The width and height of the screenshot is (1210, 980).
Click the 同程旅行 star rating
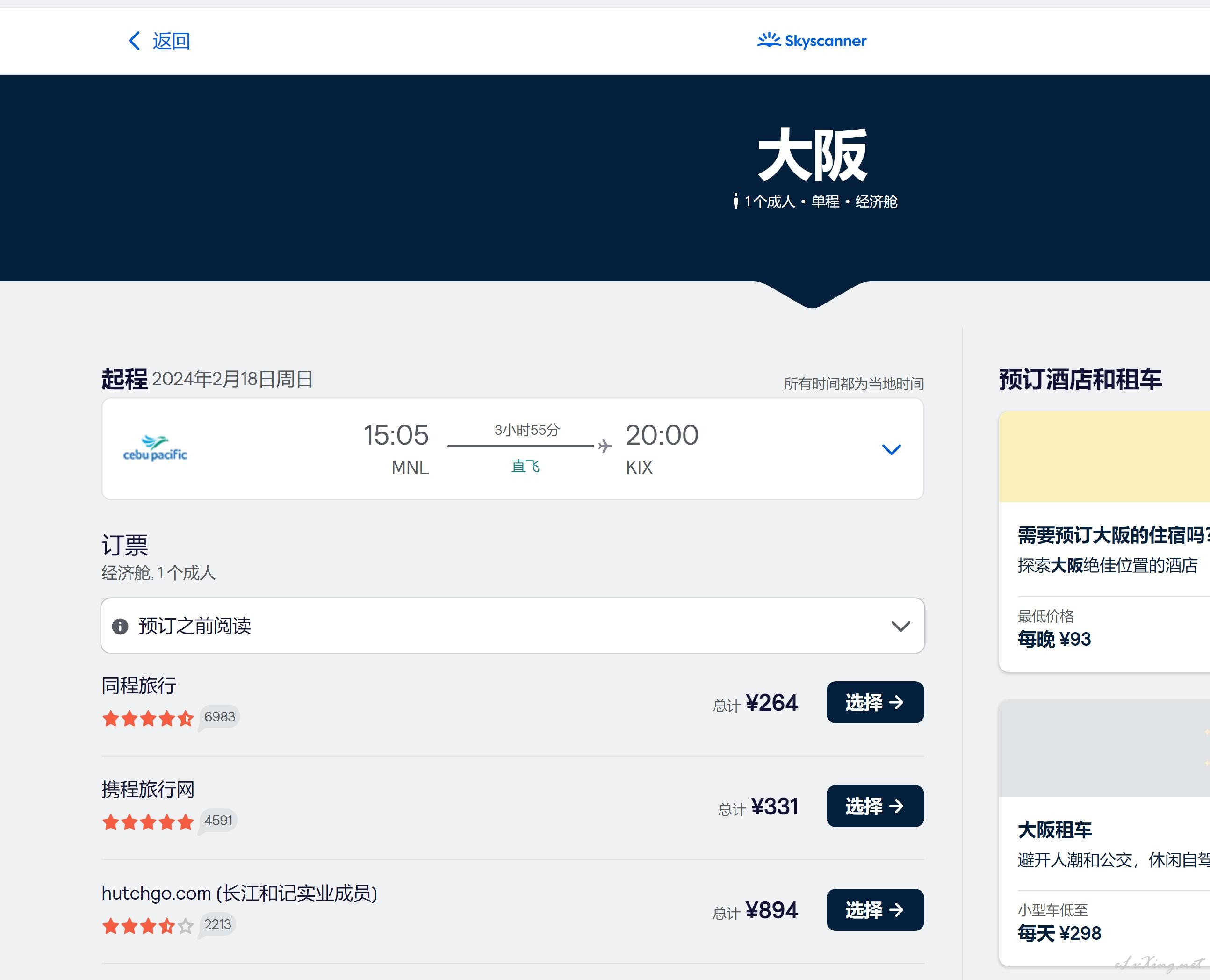pyautogui.click(x=148, y=718)
